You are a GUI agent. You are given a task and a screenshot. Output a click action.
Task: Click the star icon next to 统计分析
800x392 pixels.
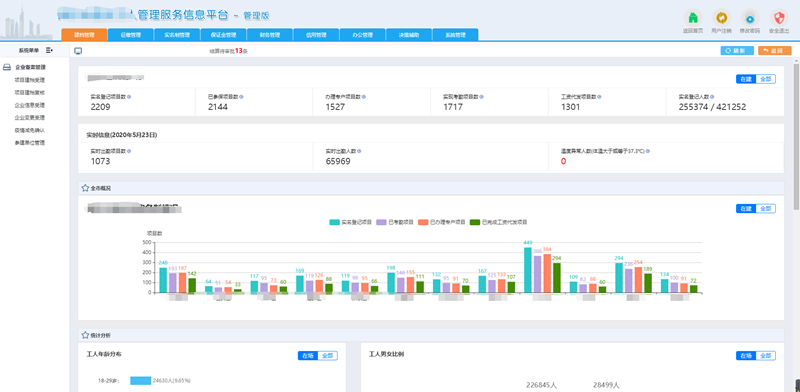click(85, 335)
